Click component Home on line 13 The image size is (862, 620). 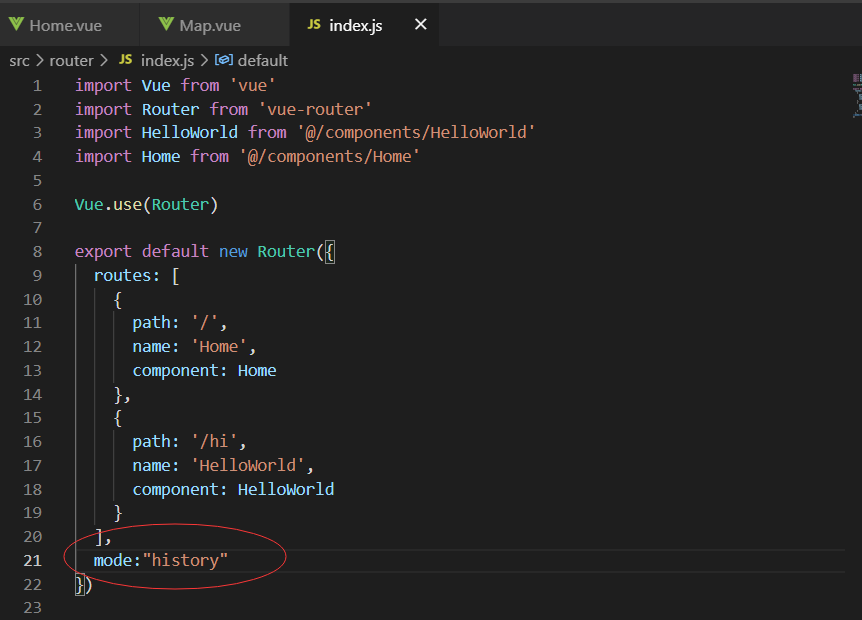click(257, 370)
